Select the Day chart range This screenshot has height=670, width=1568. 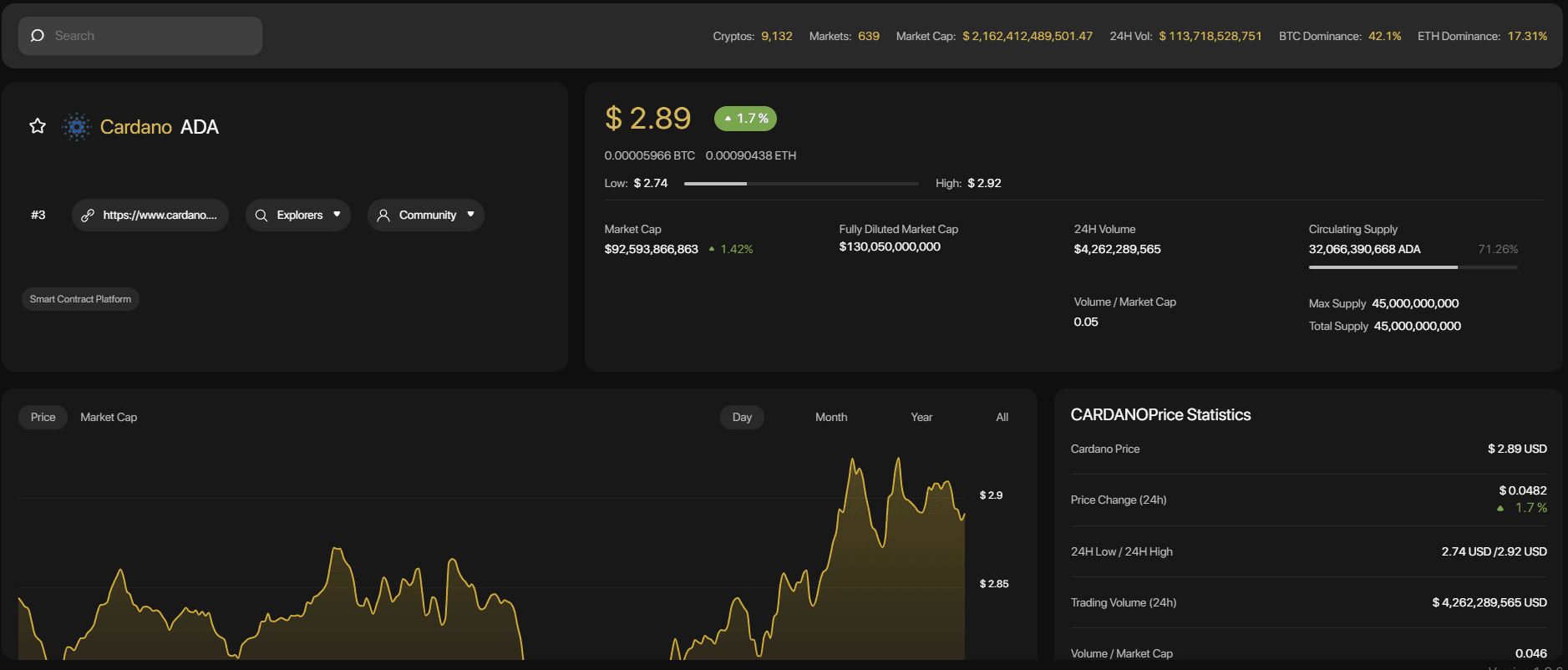742,417
